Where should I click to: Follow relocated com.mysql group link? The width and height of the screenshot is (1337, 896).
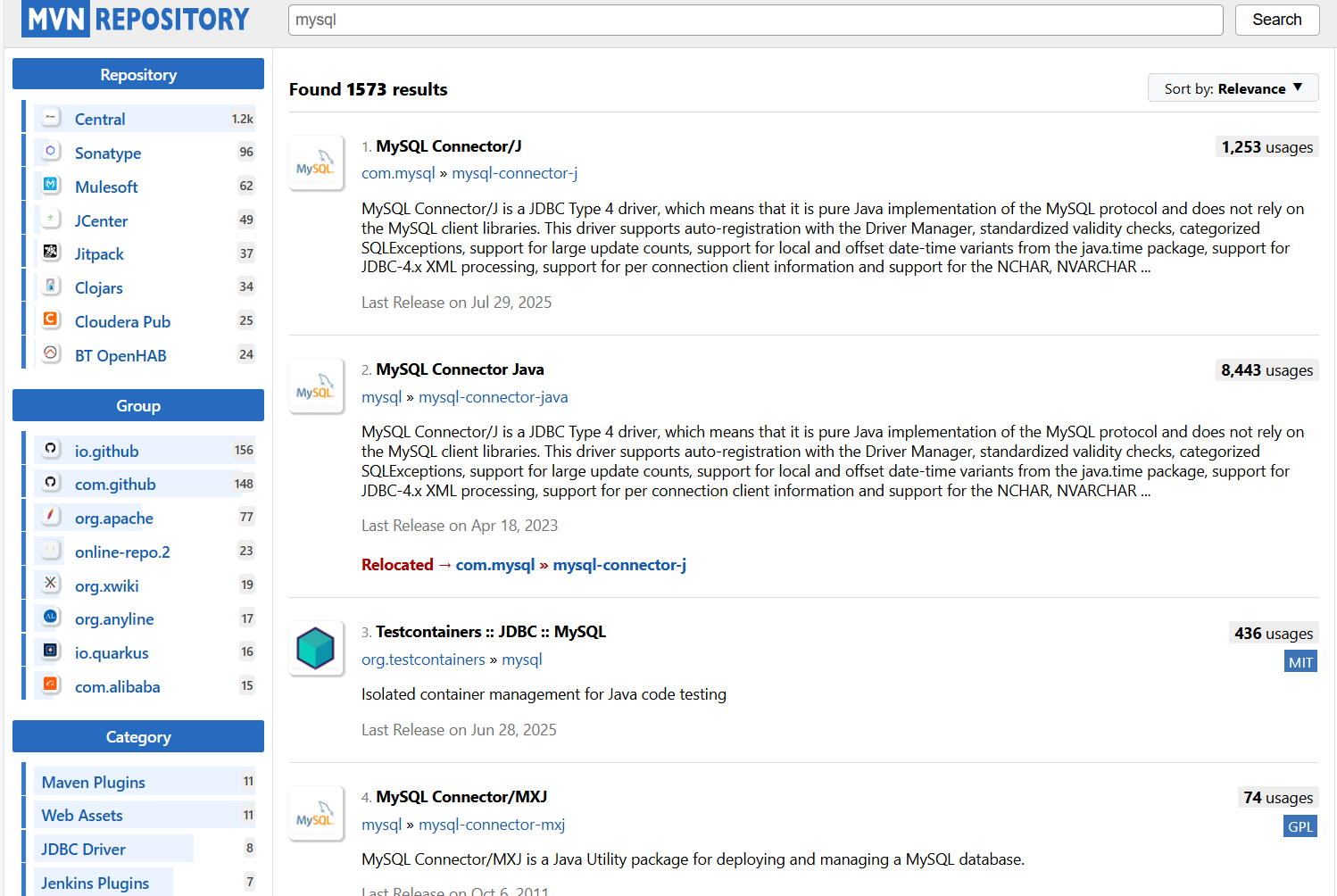pos(495,565)
